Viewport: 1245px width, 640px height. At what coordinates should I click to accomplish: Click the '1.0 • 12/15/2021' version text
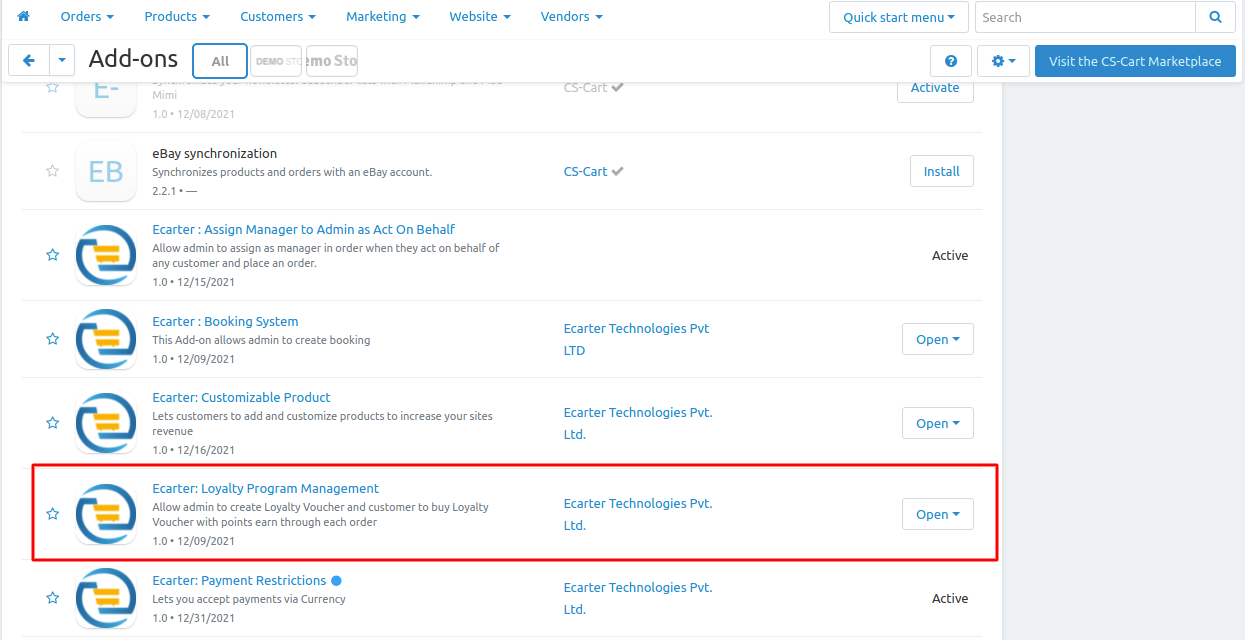(x=194, y=282)
